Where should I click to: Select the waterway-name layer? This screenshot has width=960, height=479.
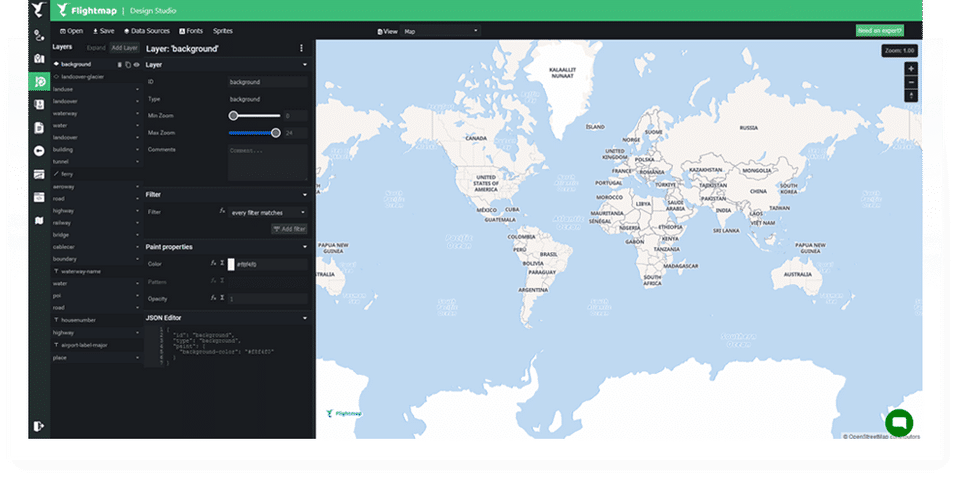96,271
